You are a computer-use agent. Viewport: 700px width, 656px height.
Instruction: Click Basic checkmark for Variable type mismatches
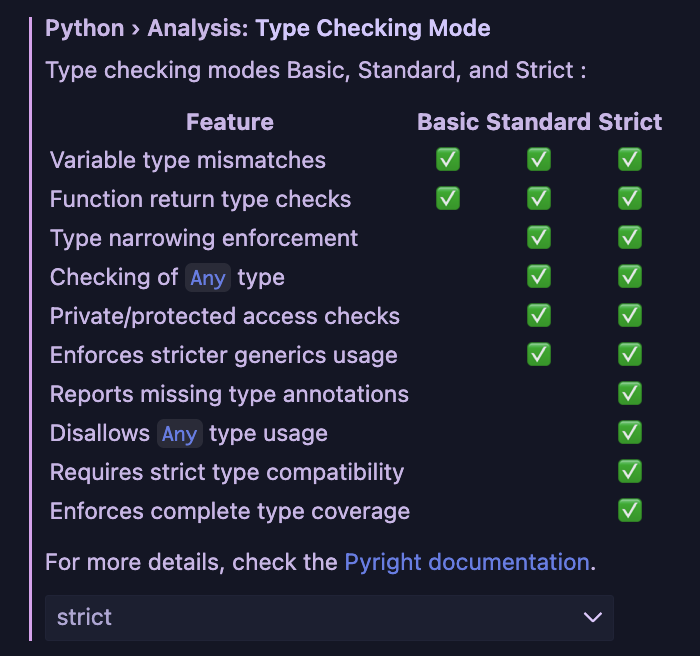click(x=448, y=160)
